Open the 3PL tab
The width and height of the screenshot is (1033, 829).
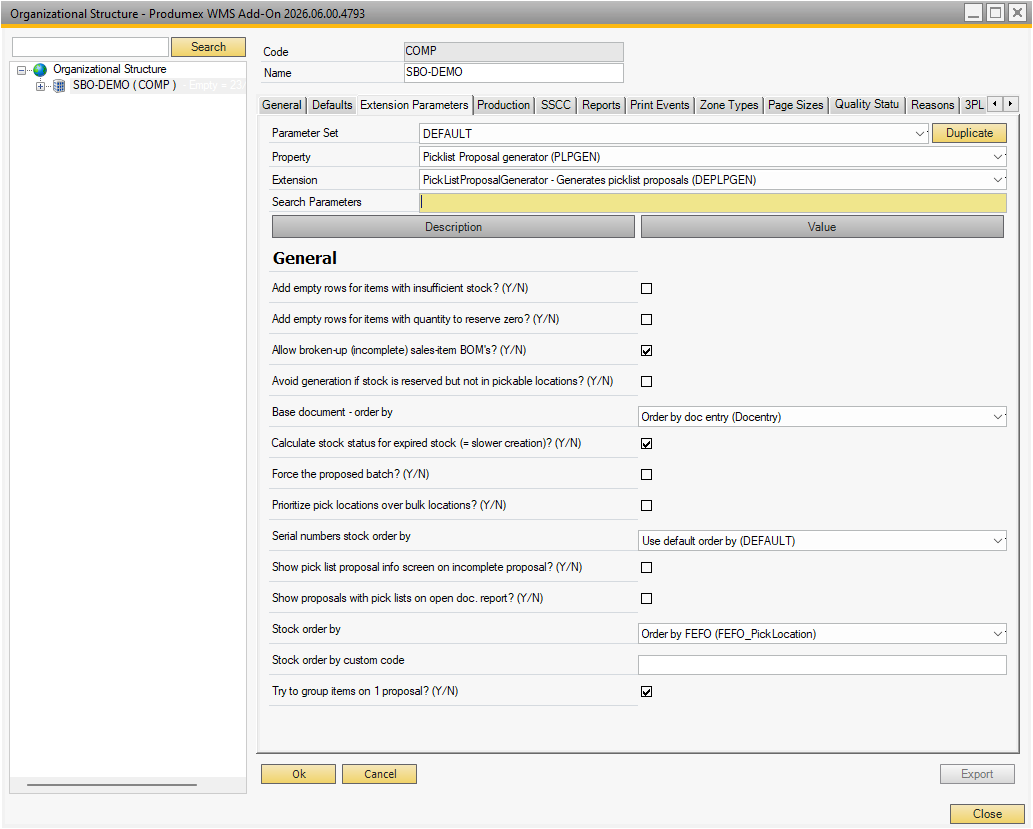tap(974, 105)
